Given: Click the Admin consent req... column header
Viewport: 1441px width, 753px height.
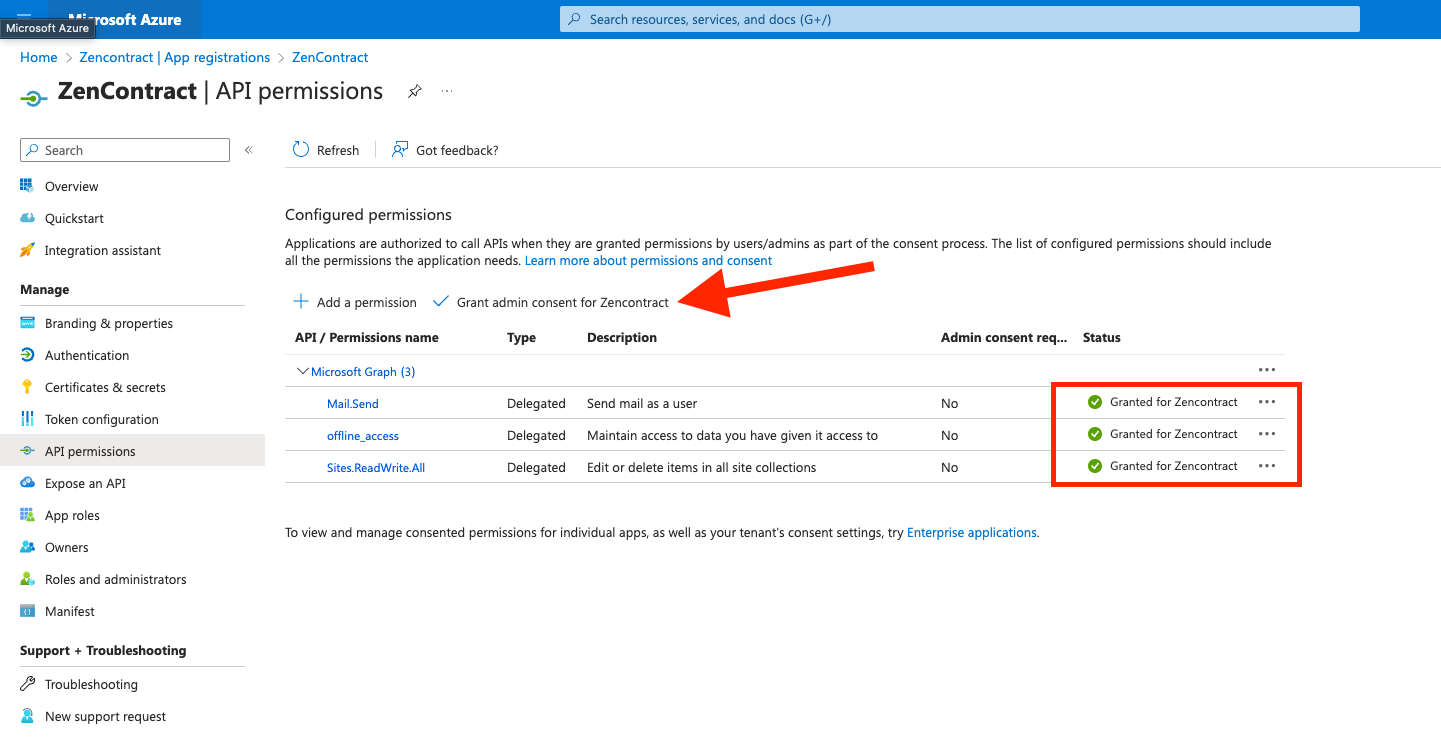Looking at the screenshot, I should 1004,337.
